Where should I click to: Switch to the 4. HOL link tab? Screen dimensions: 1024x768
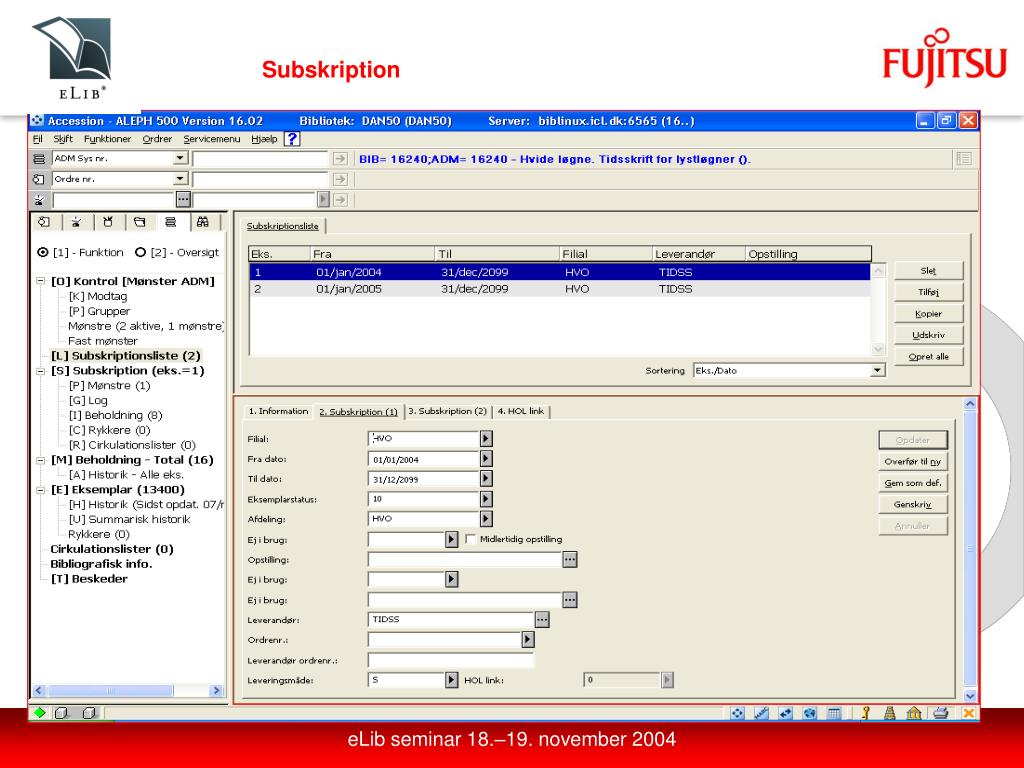521,411
